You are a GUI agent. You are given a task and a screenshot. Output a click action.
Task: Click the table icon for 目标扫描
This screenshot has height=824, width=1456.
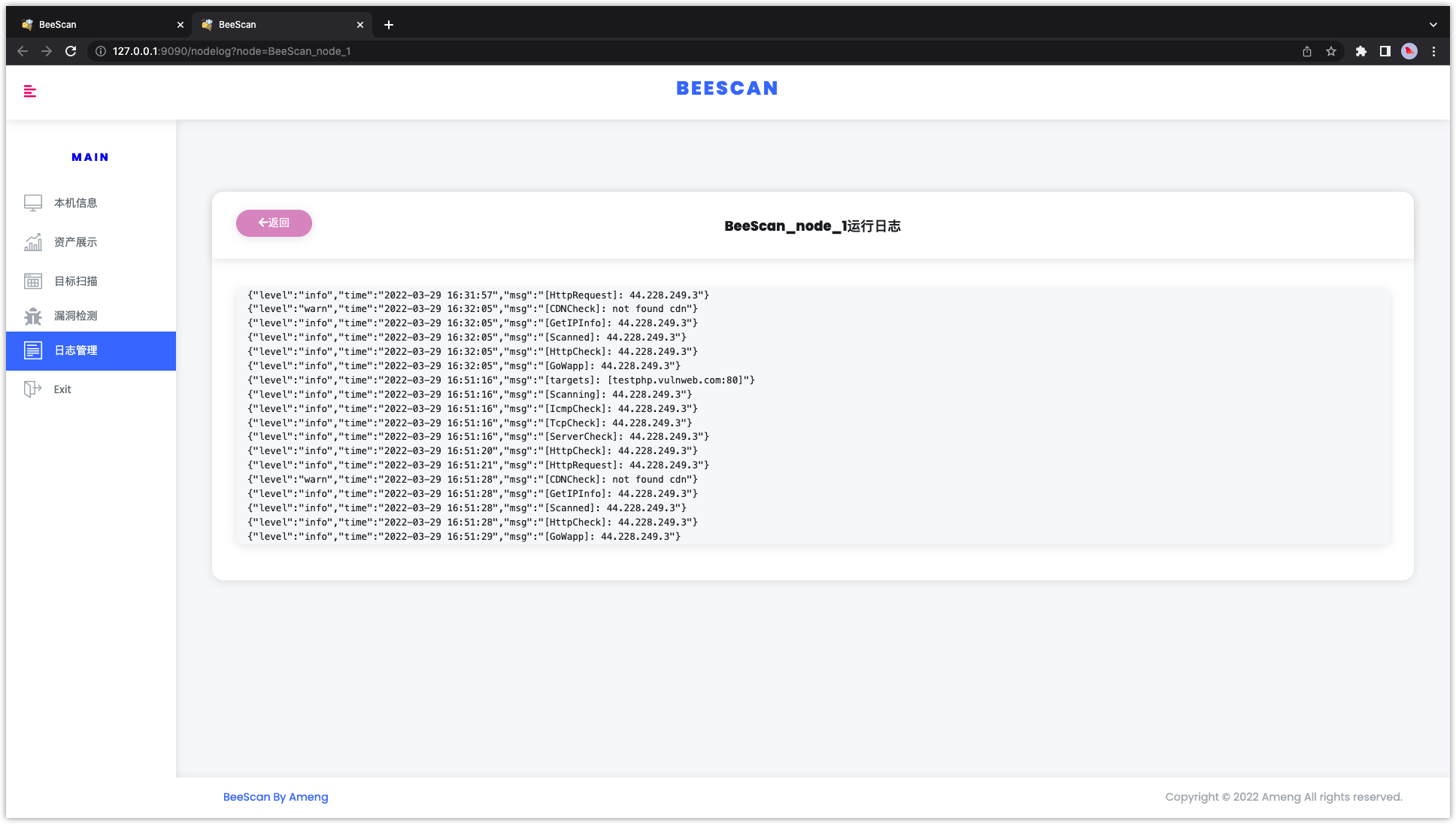click(x=33, y=281)
